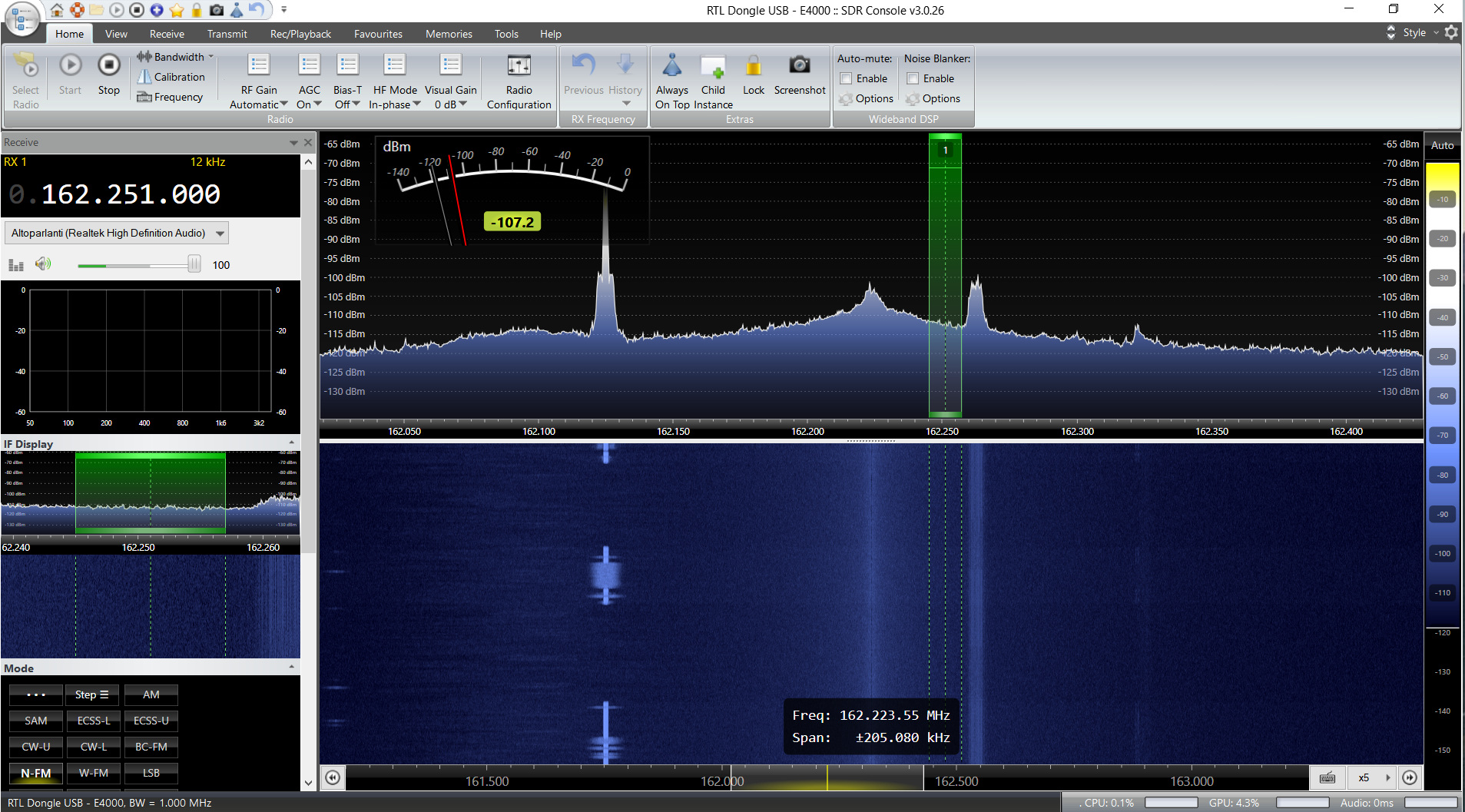Click the Lock padlock icon

pos(753,67)
